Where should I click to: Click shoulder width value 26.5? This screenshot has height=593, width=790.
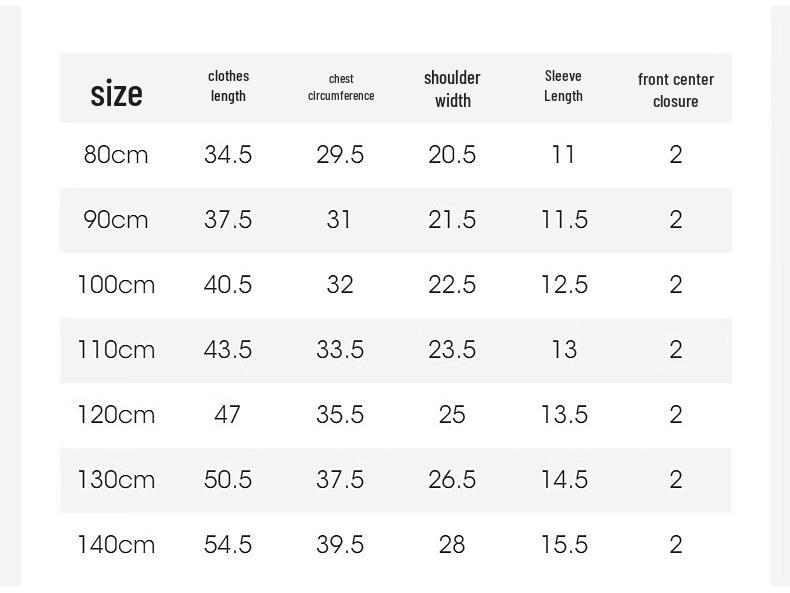[x=452, y=479]
